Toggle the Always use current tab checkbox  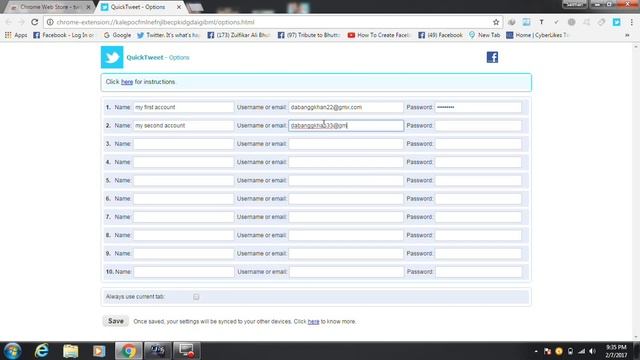196,297
